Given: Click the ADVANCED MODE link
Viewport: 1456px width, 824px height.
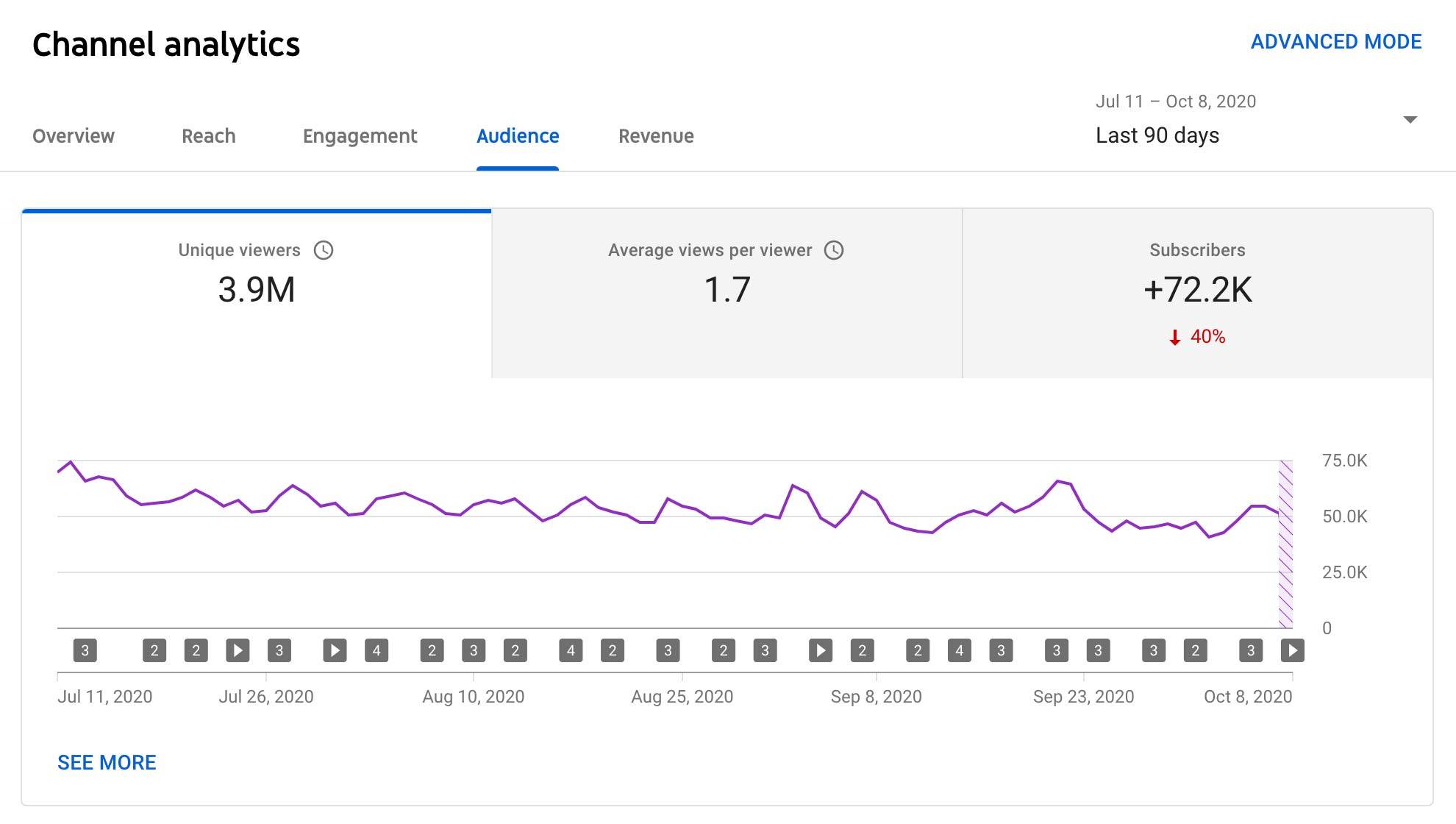Looking at the screenshot, I should pyautogui.click(x=1335, y=42).
